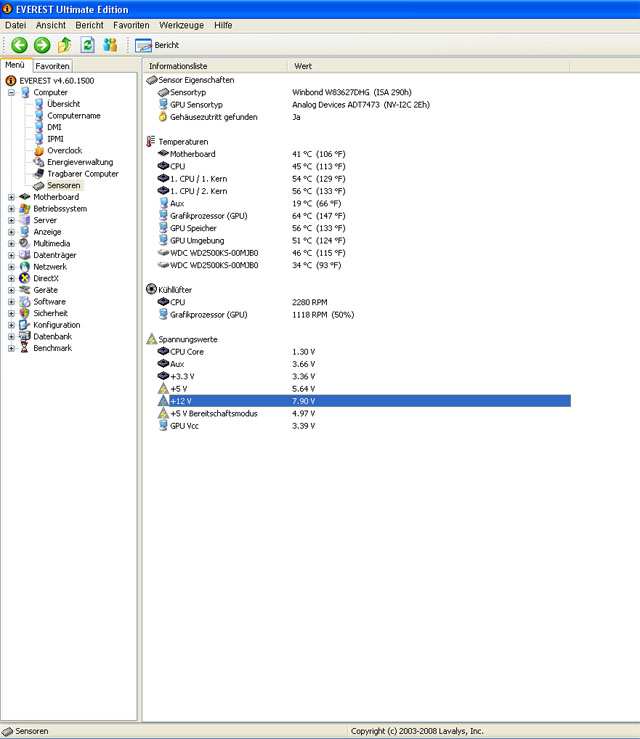Expand the Anzeige tree node
Viewport: 640px width, 739px height.
pos(11,232)
